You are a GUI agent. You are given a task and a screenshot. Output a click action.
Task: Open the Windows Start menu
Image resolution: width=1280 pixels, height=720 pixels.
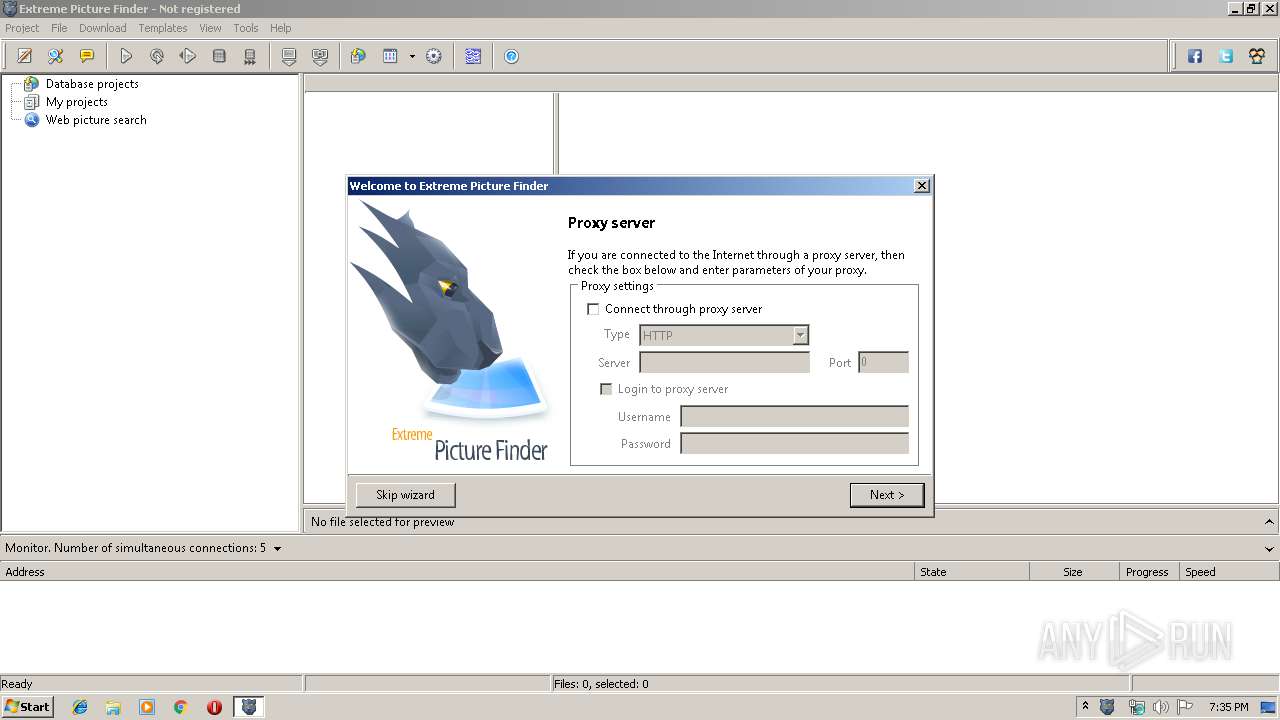28,707
